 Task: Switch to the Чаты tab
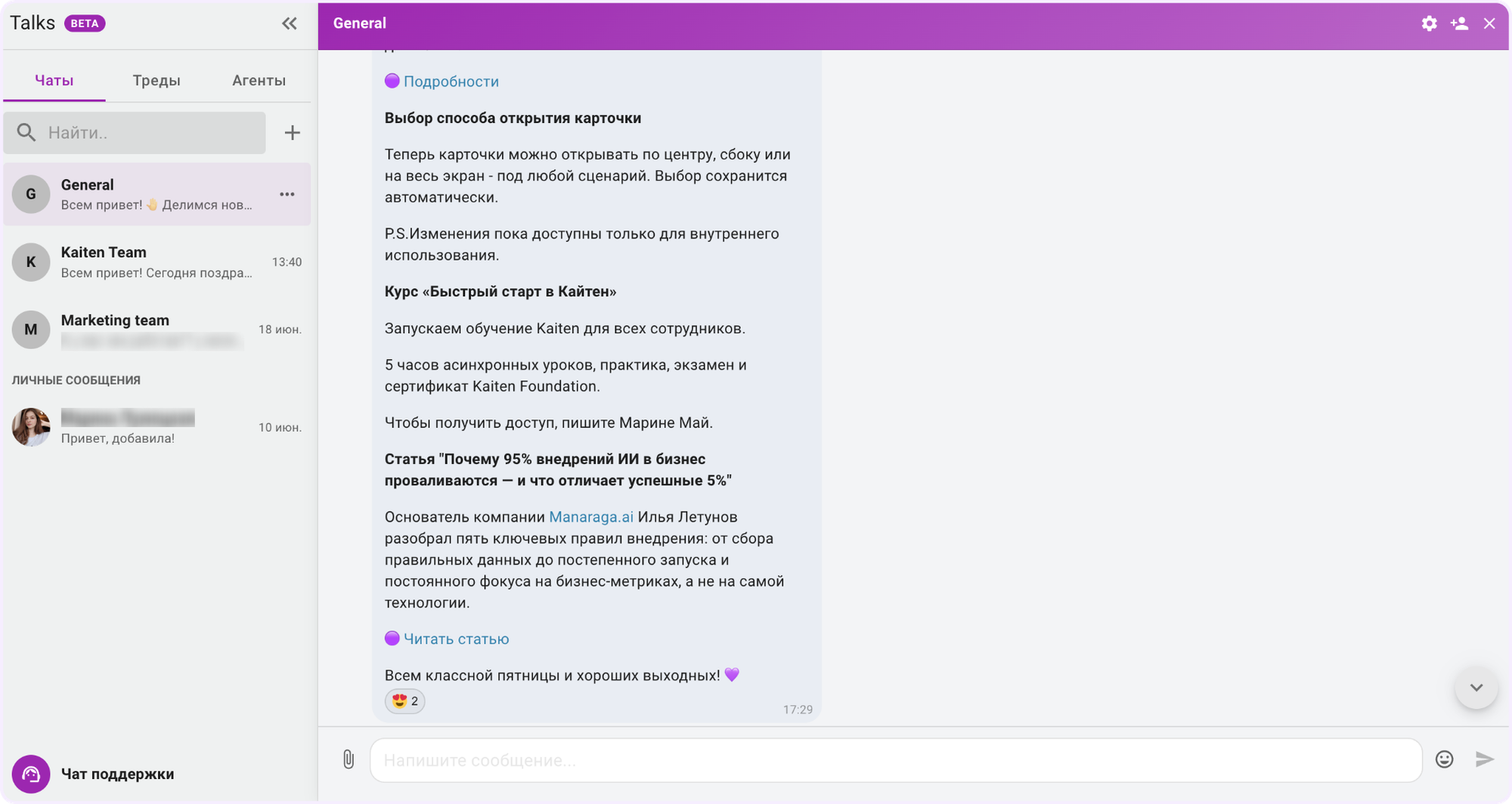[54, 80]
